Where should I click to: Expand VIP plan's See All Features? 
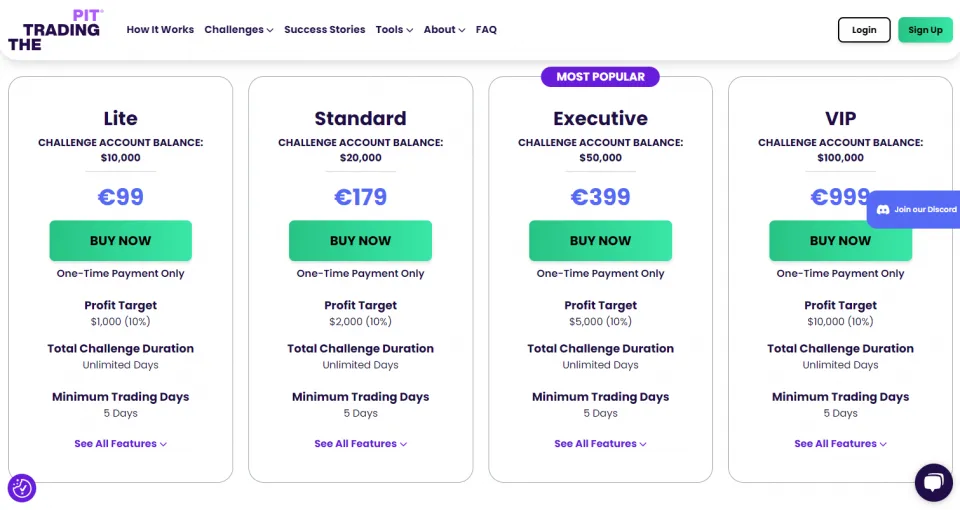pyautogui.click(x=840, y=444)
